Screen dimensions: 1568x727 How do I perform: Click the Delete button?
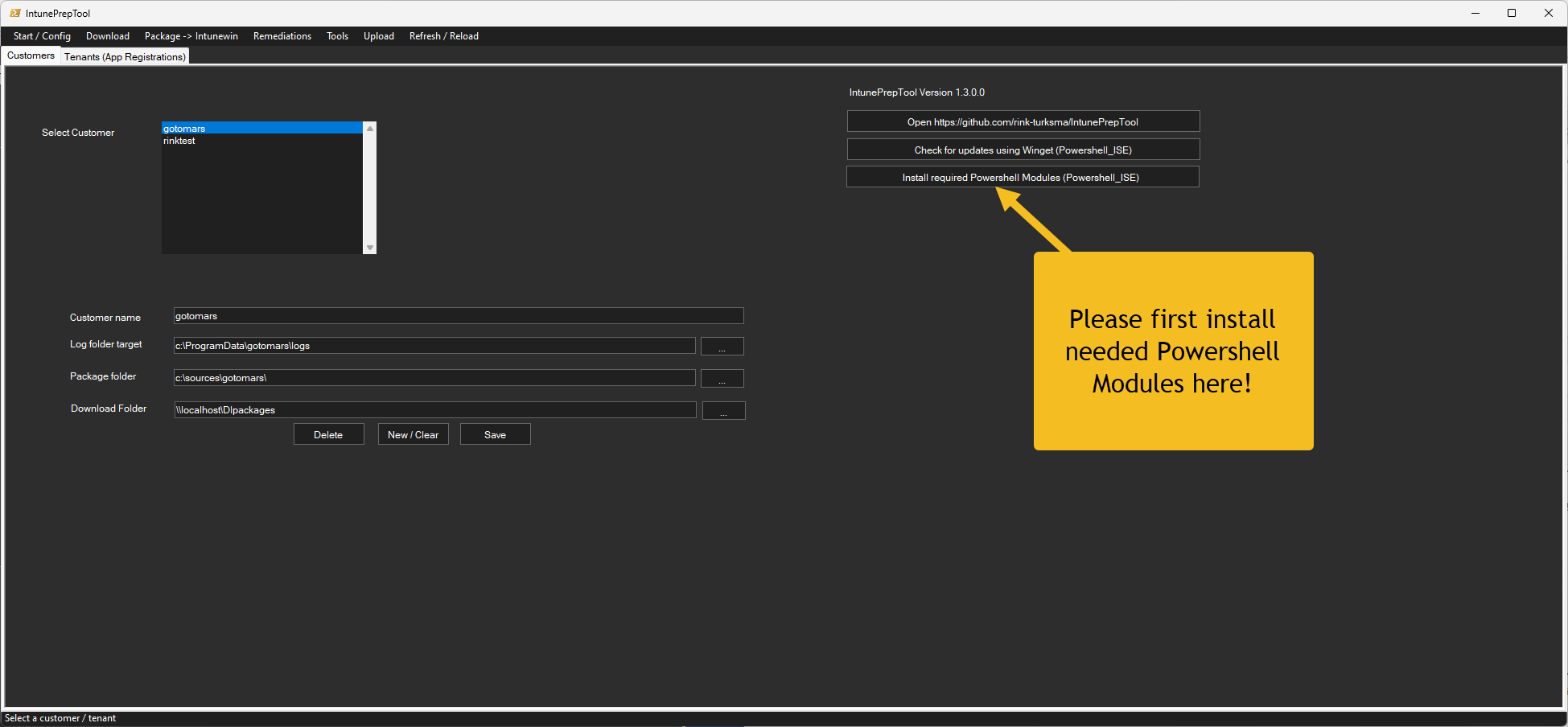pyautogui.click(x=328, y=434)
